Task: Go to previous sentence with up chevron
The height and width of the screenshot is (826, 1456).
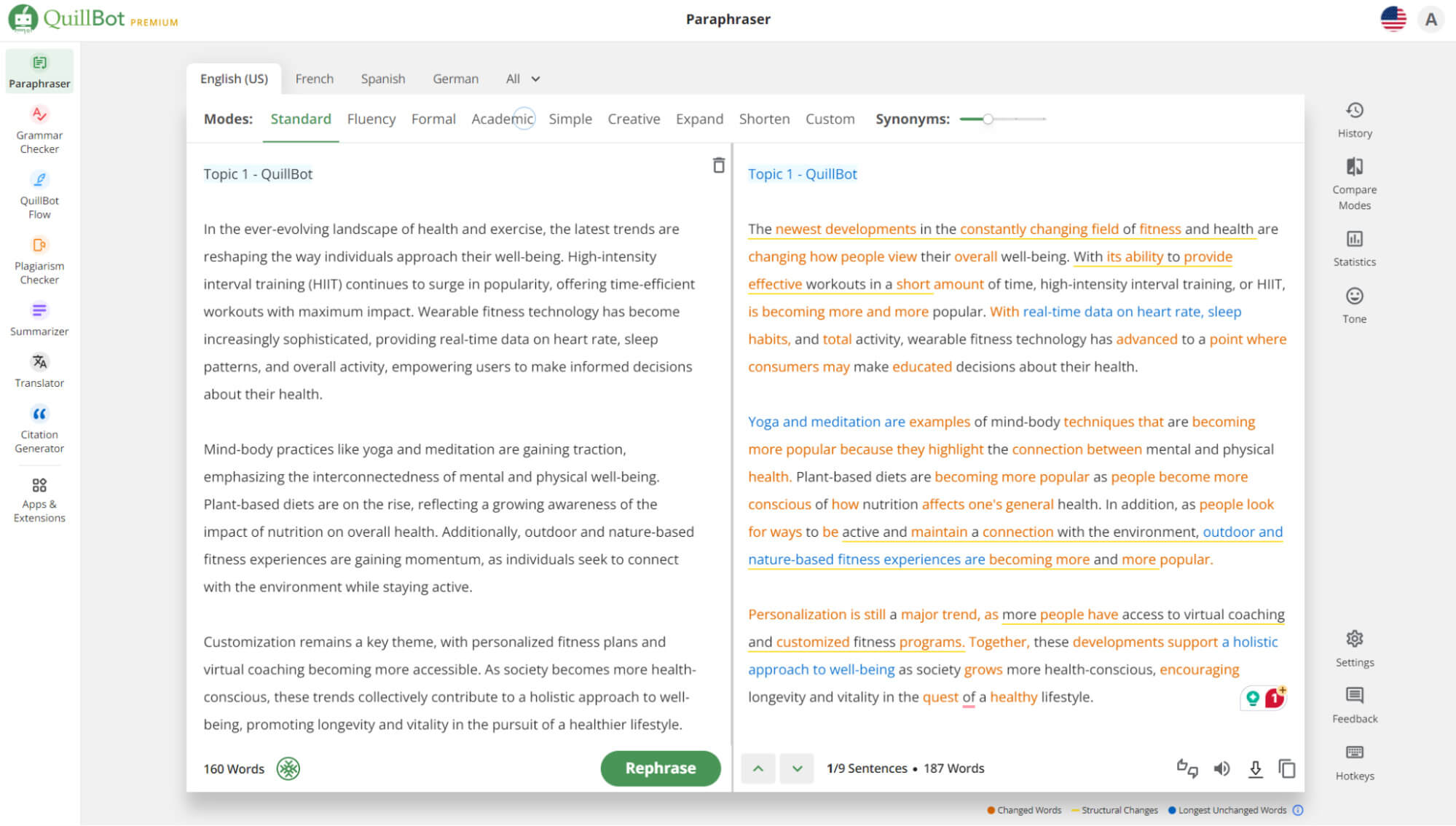Action: tap(758, 768)
